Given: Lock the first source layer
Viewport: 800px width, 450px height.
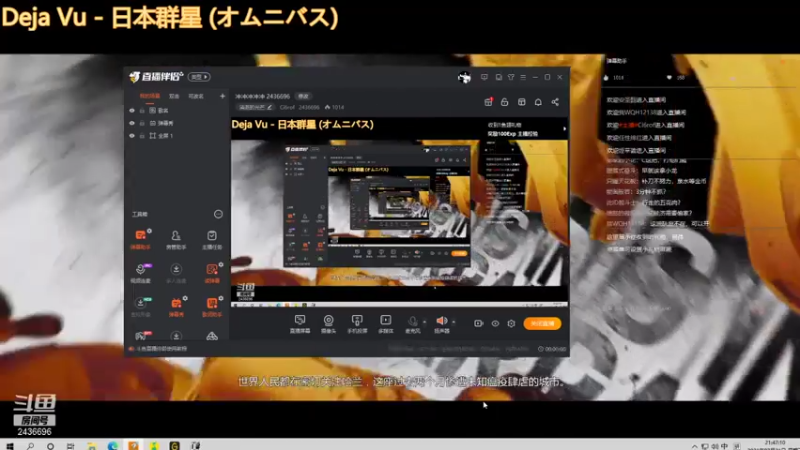Looking at the screenshot, I should [142, 110].
